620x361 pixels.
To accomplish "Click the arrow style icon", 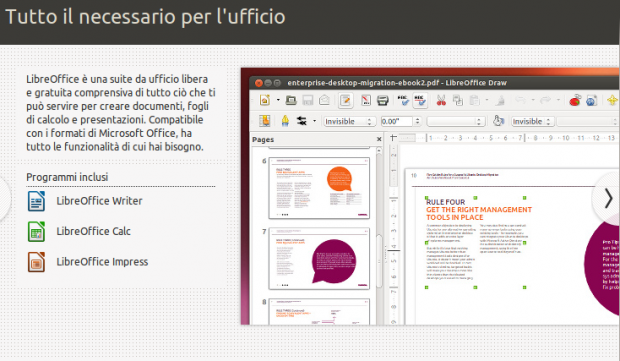I will [302, 121].
